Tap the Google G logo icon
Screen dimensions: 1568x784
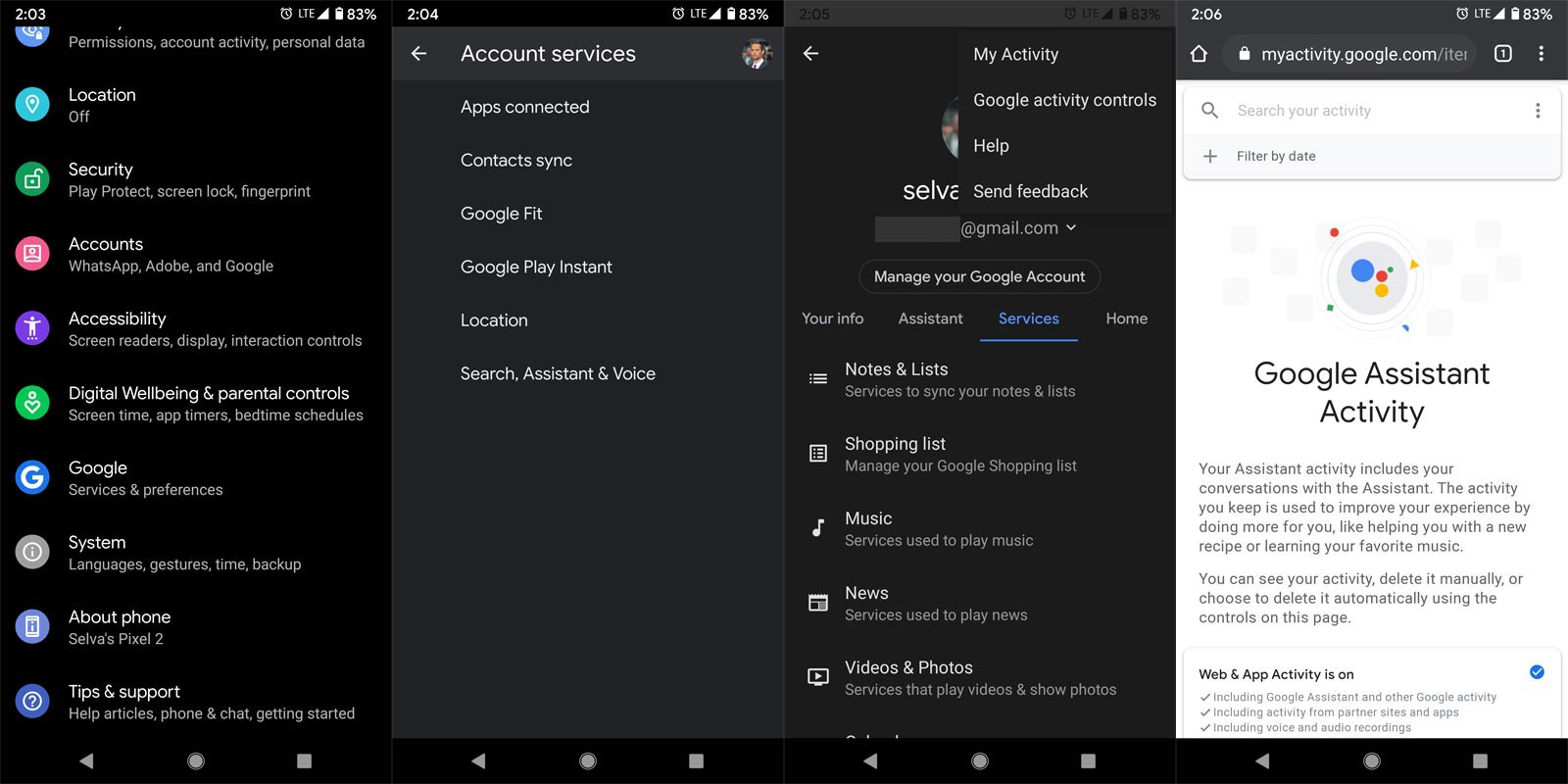(x=32, y=477)
